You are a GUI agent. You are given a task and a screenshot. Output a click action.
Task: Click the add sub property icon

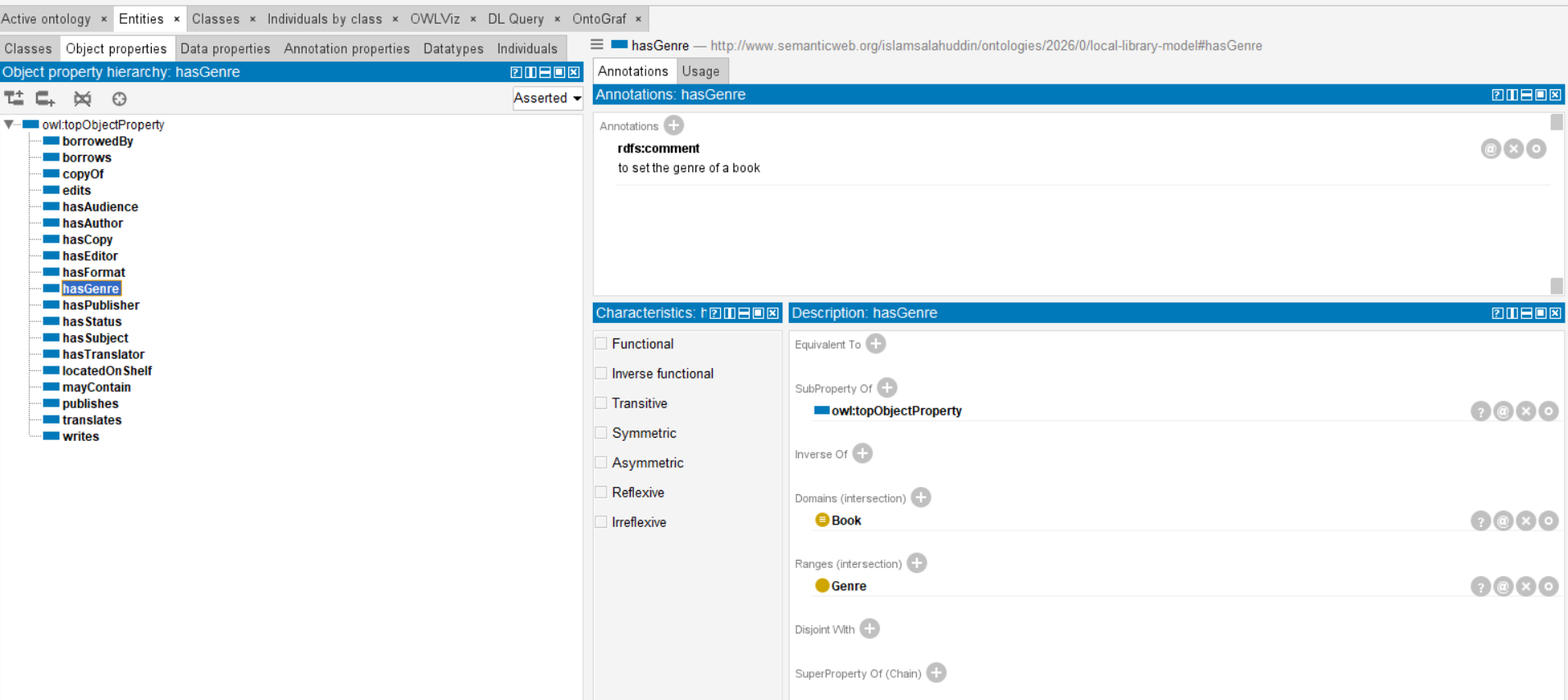[x=14, y=98]
